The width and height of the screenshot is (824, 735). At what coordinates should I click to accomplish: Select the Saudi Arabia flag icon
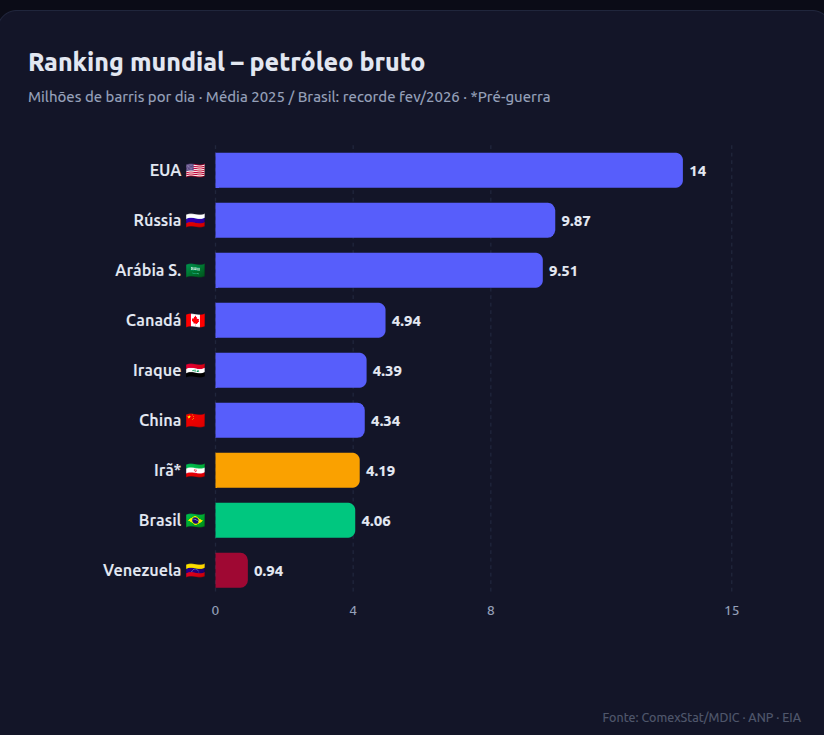(195, 271)
